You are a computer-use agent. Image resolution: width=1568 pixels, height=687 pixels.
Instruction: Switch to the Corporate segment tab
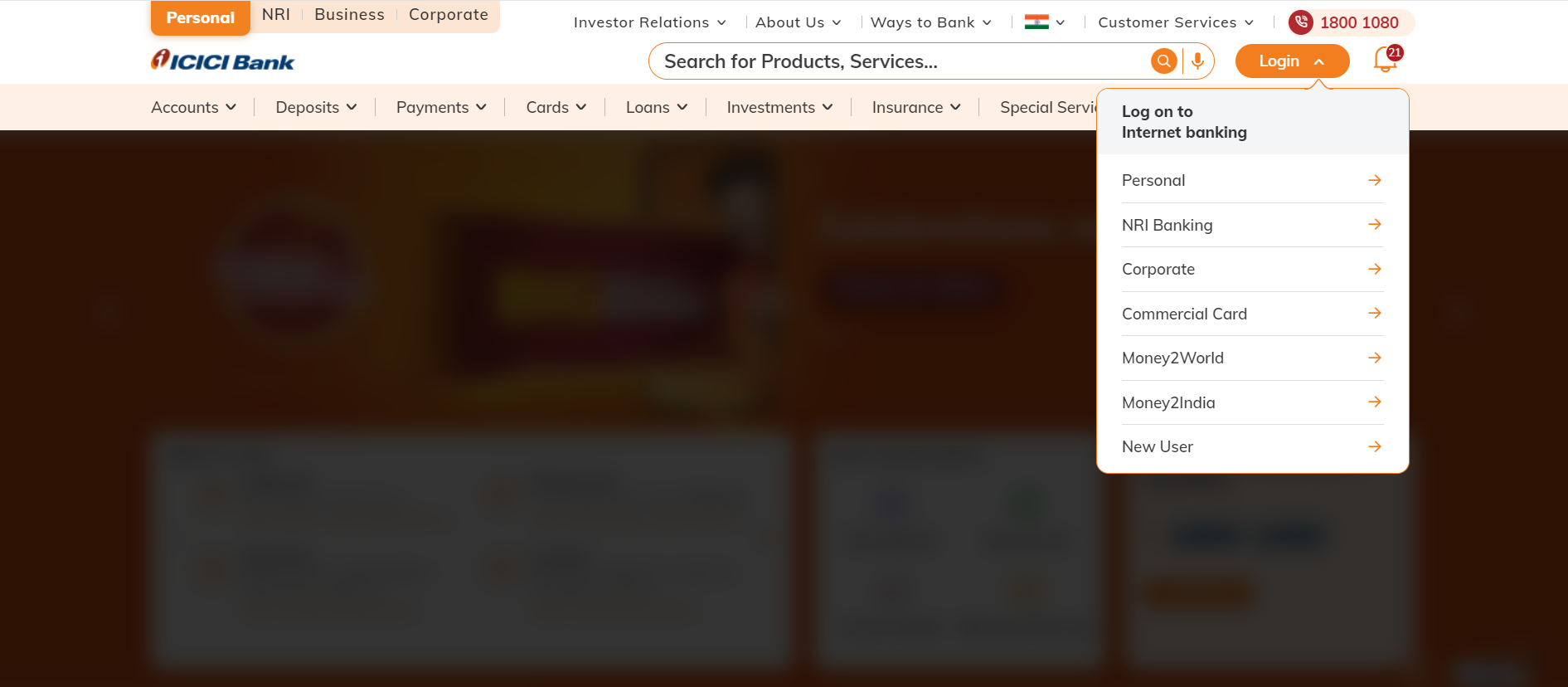coord(449,15)
